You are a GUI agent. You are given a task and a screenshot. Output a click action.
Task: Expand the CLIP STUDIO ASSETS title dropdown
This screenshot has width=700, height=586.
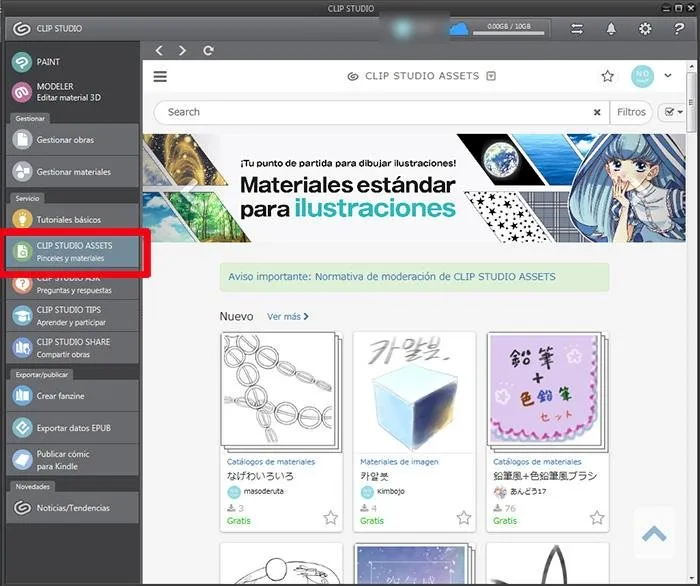click(x=491, y=76)
